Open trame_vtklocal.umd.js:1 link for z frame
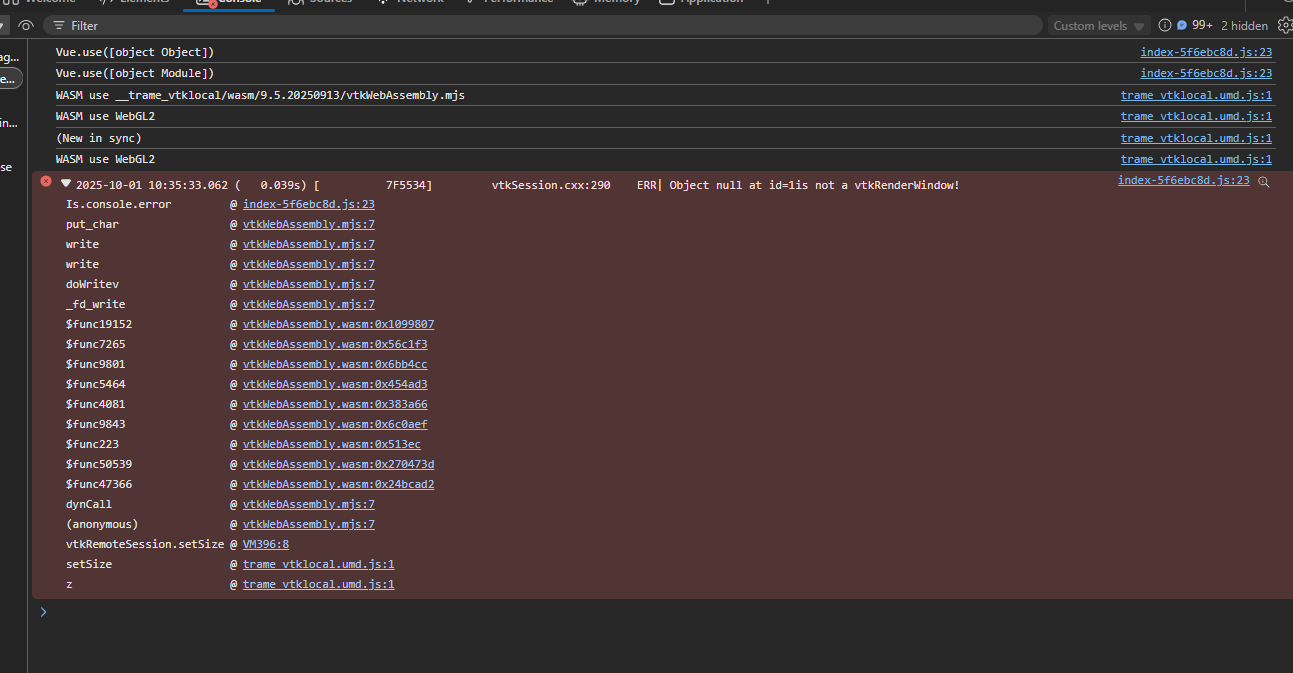Screen dimensions: 1293x673 click(x=318, y=584)
